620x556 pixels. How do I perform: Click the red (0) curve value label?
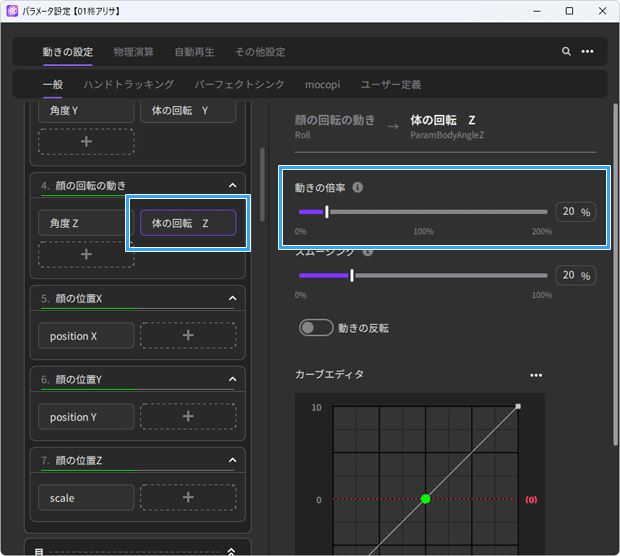(531, 500)
